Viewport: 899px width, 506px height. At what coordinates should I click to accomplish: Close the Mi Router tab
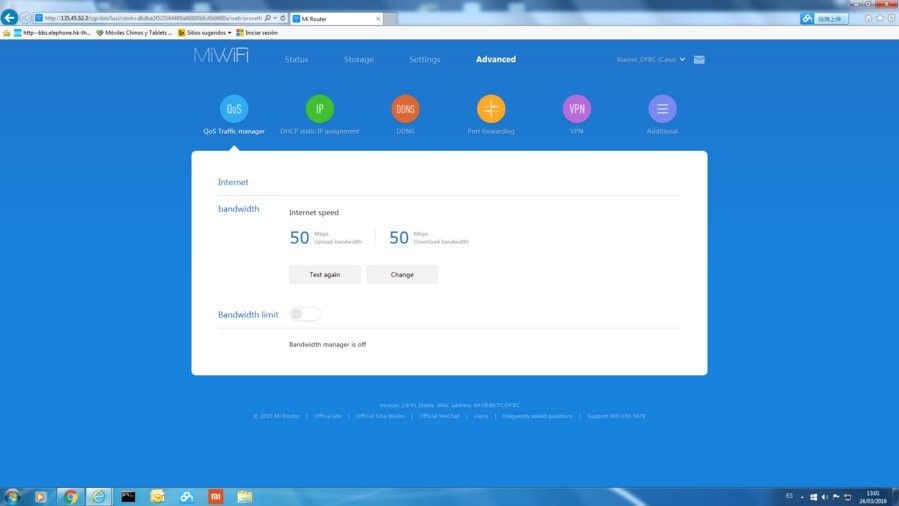(378, 19)
